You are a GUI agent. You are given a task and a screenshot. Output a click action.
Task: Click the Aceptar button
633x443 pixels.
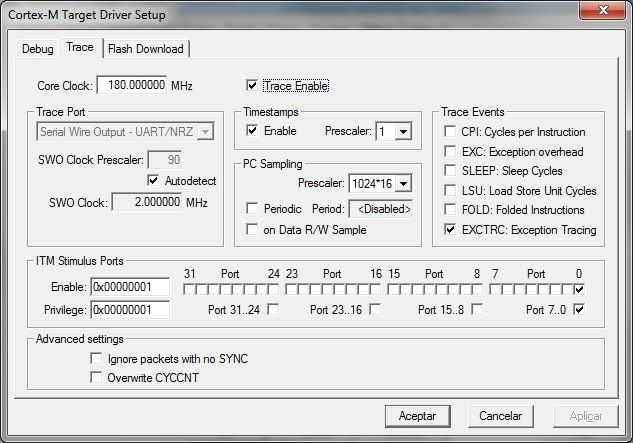click(417, 416)
